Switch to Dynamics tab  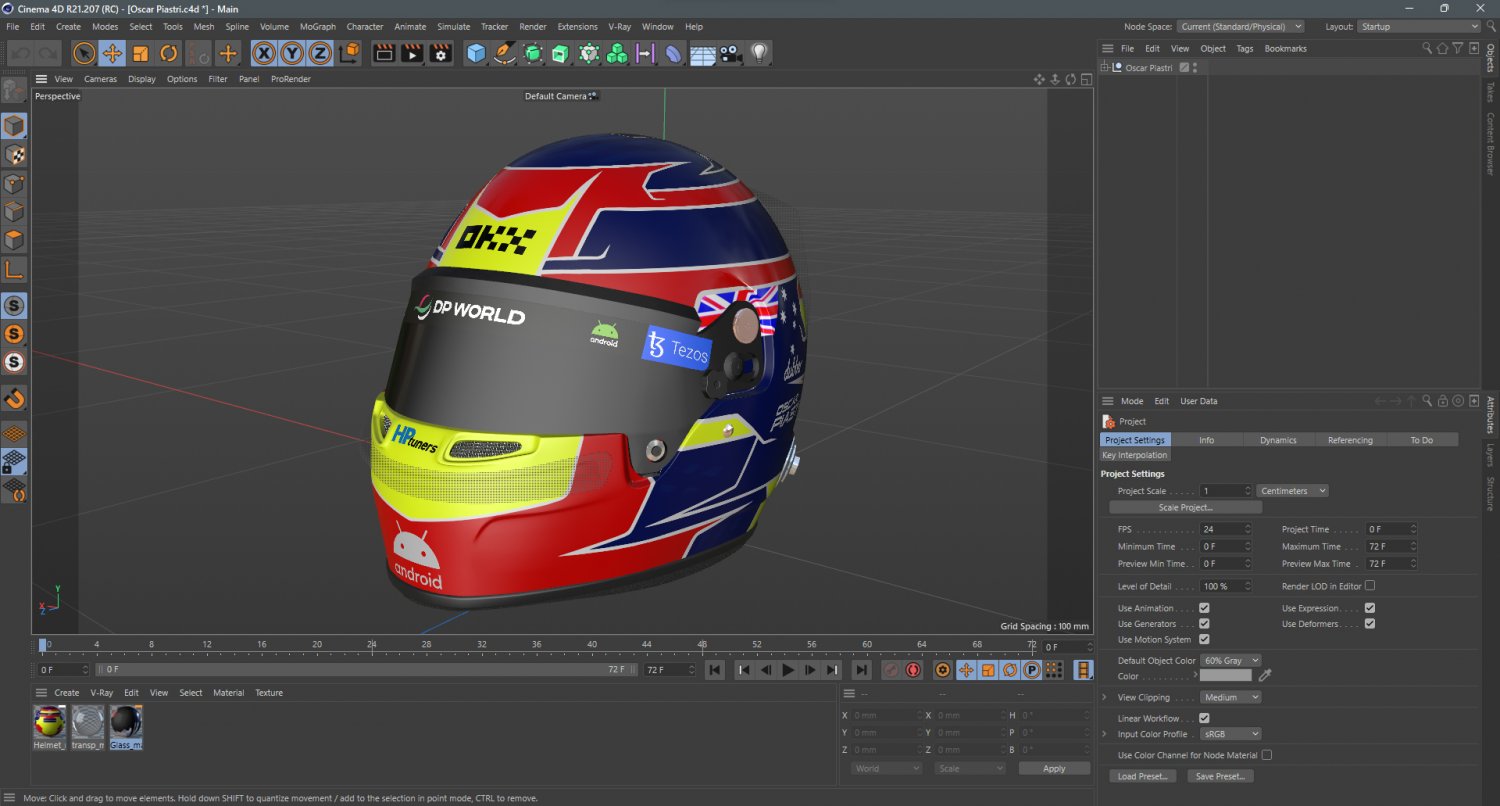tap(1278, 440)
